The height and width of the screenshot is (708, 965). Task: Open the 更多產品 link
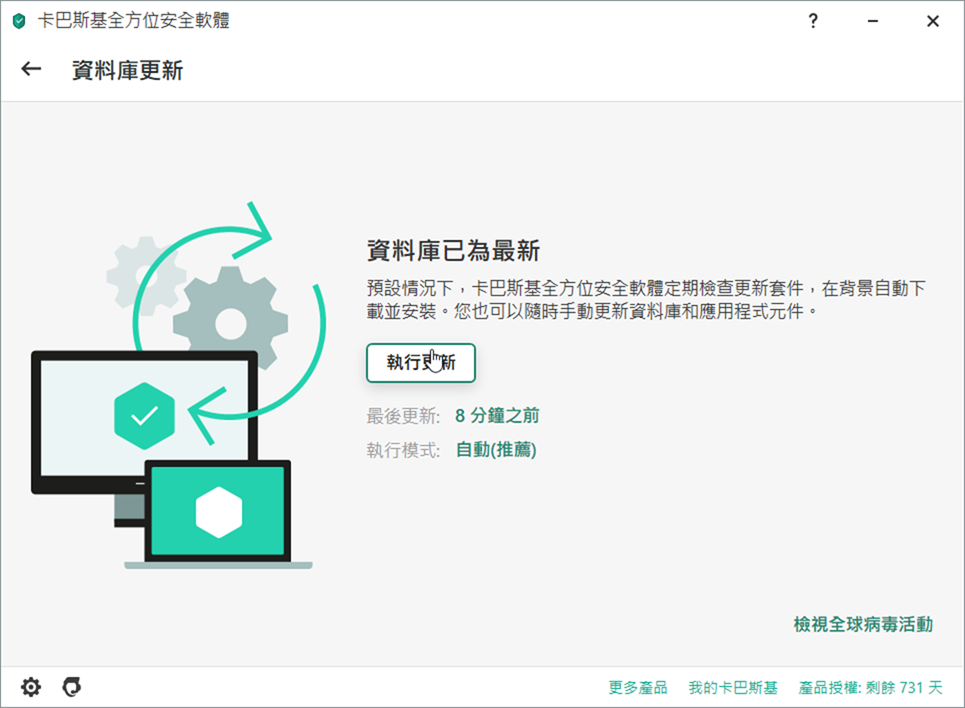click(x=637, y=688)
